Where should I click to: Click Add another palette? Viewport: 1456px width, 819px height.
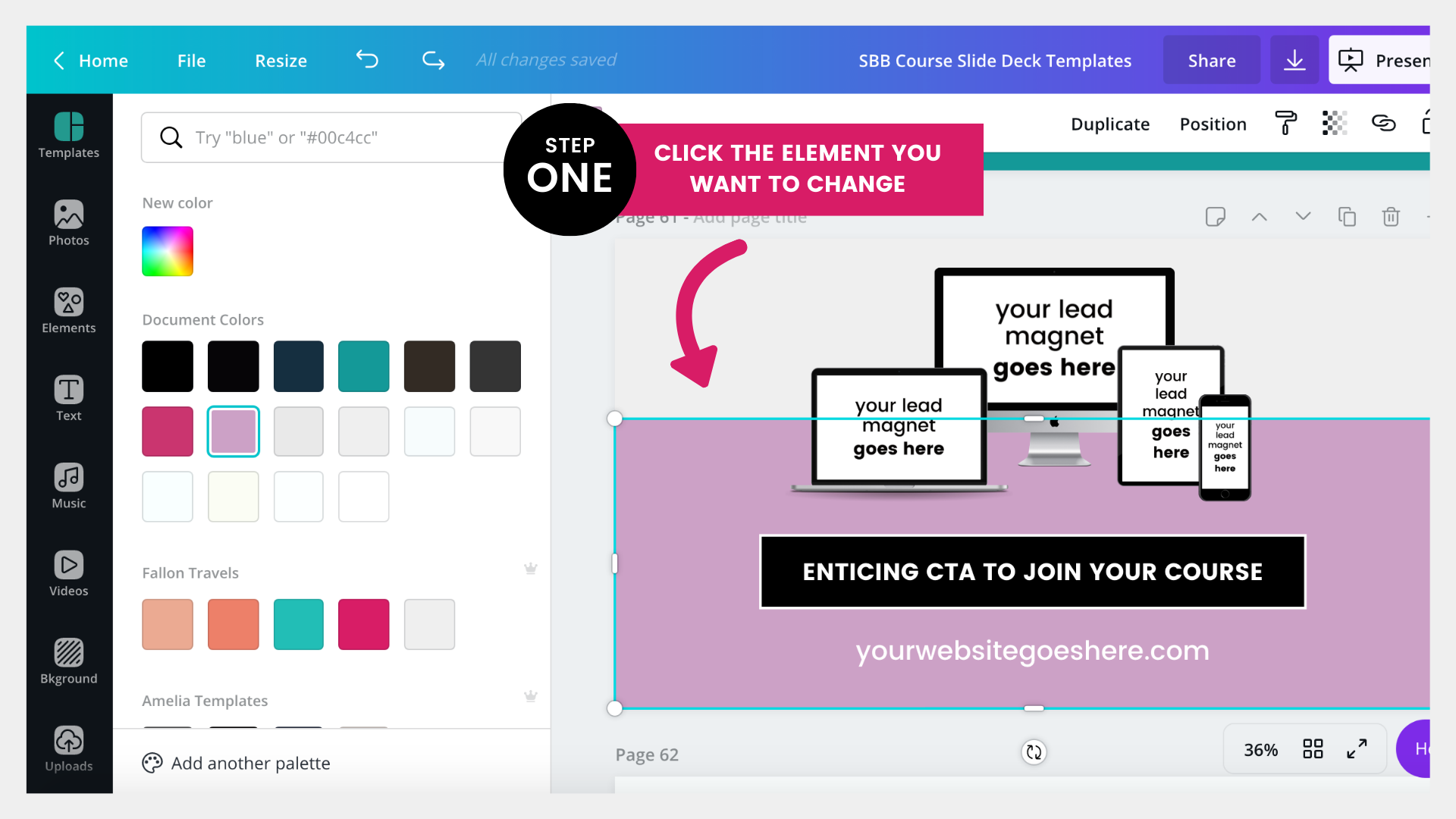251,763
